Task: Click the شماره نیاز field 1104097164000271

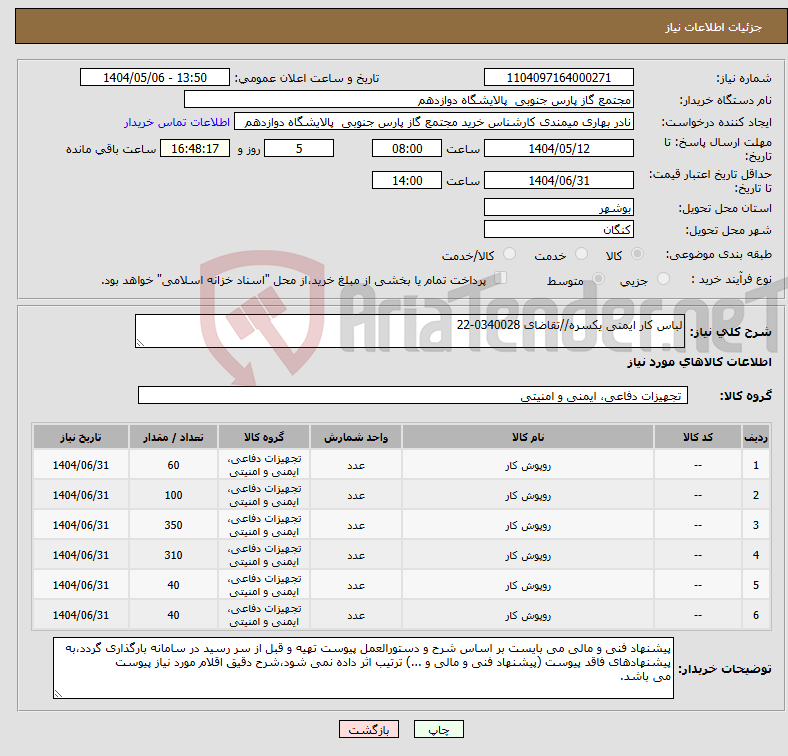Action: pyautogui.click(x=558, y=78)
